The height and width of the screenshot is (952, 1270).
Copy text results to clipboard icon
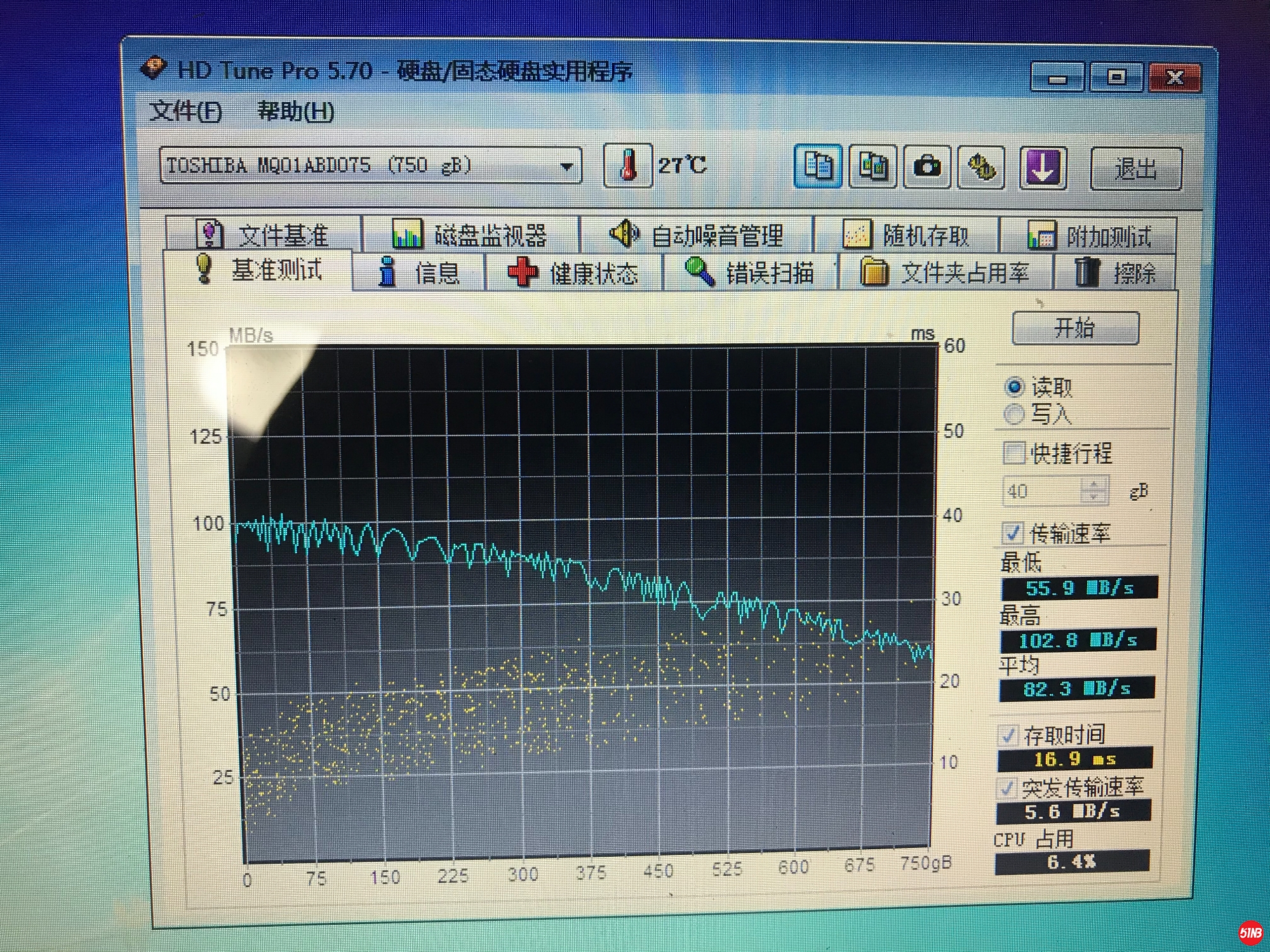coord(819,166)
